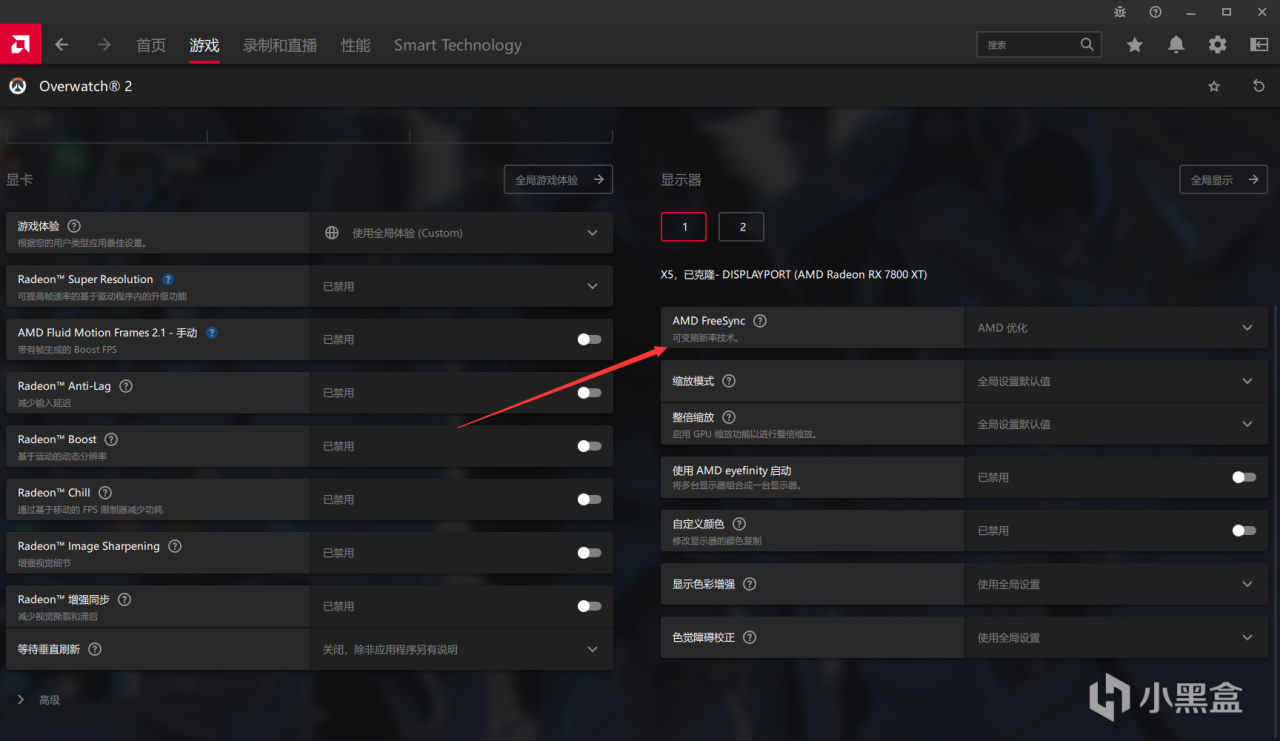The height and width of the screenshot is (741, 1280).
Task: Open 全局游戏体验 button
Action: 558,180
